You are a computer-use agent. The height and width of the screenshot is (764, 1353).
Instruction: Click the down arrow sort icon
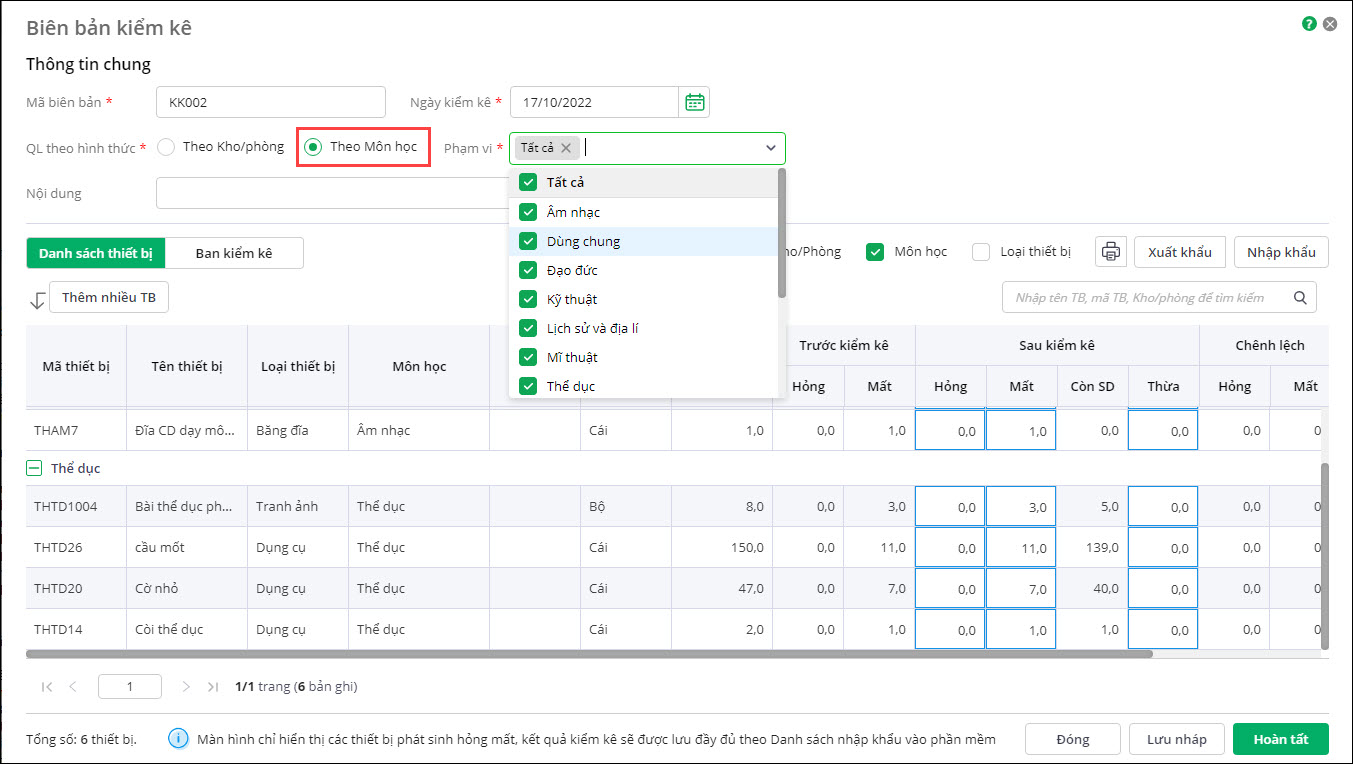coord(38,299)
